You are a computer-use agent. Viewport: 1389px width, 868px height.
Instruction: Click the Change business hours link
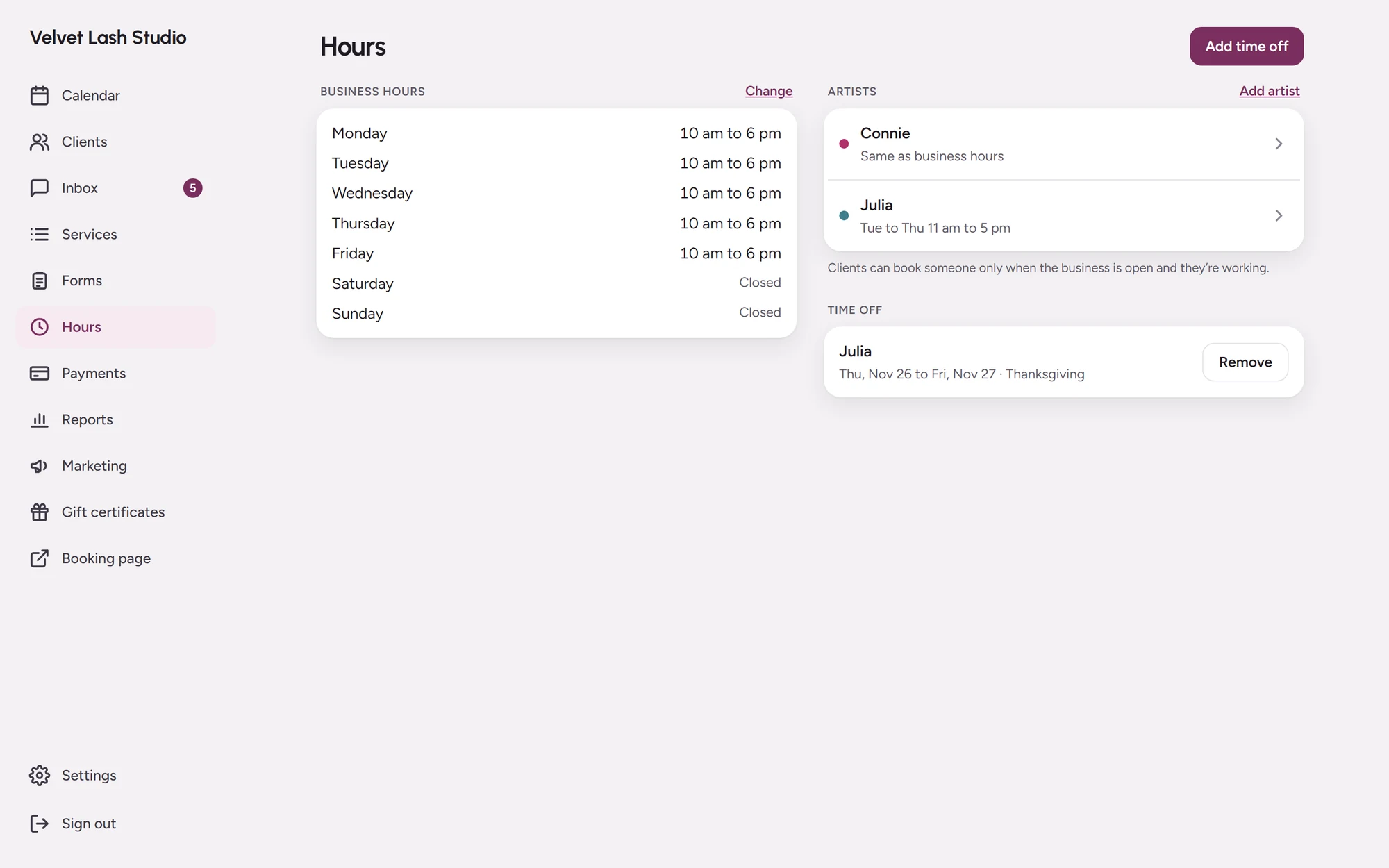tap(769, 91)
